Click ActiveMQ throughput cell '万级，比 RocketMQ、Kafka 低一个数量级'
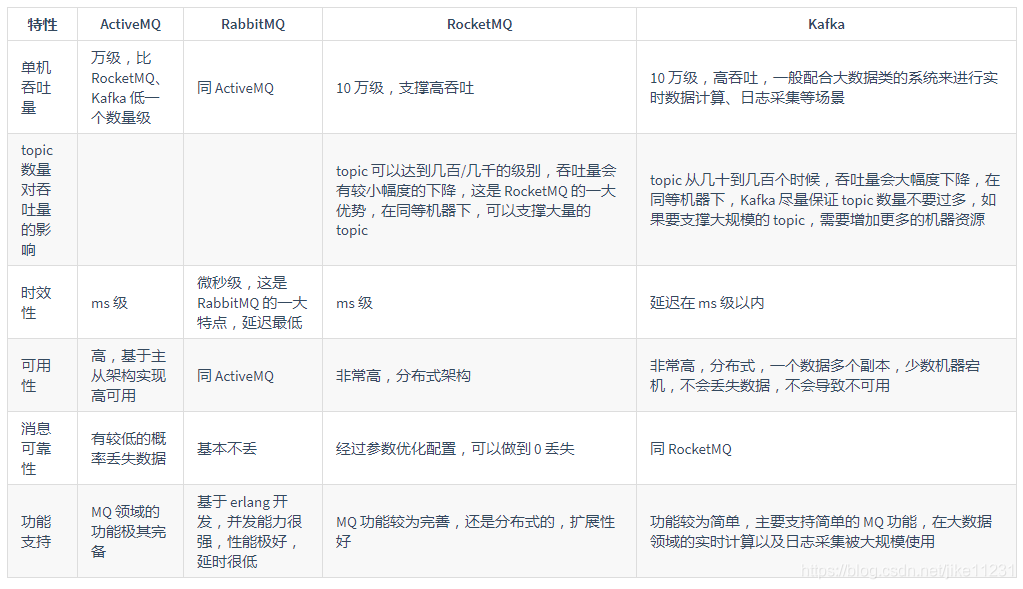Viewport: 1023px width, 589px height. (130, 87)
